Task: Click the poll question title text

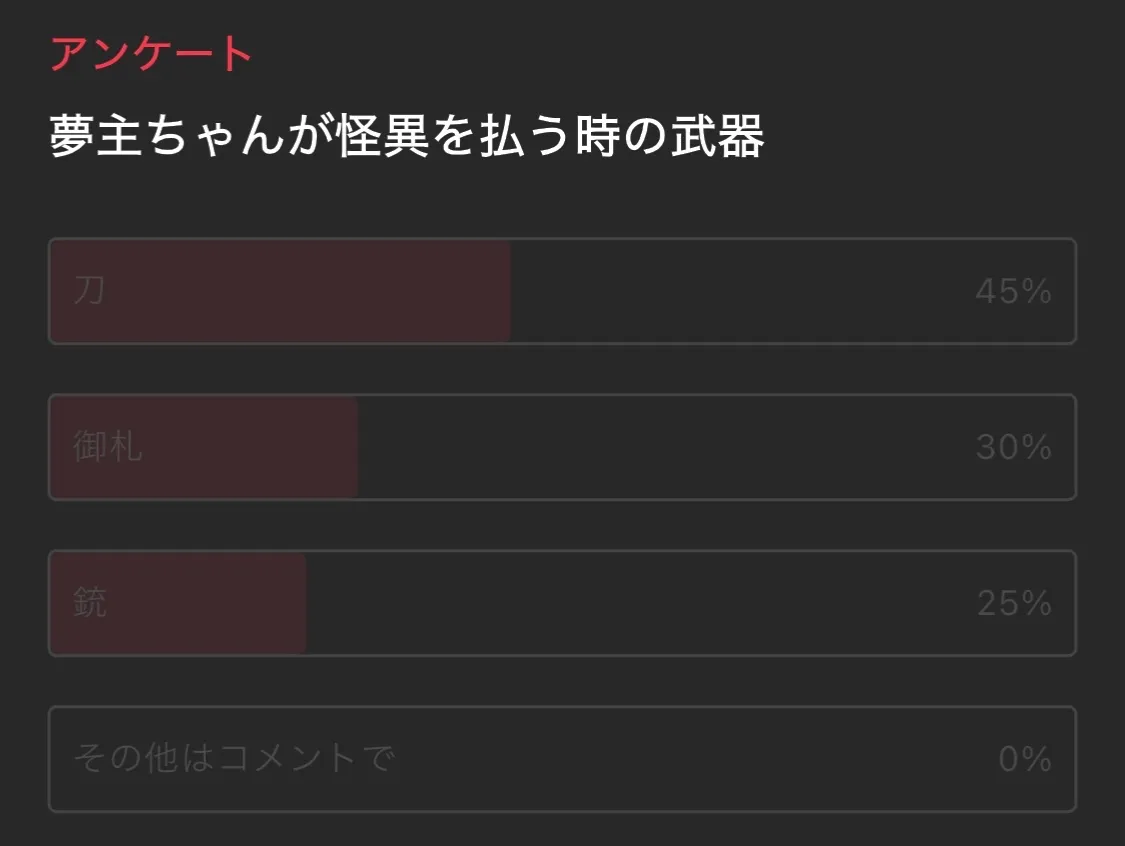Action: tap(407, 137)
